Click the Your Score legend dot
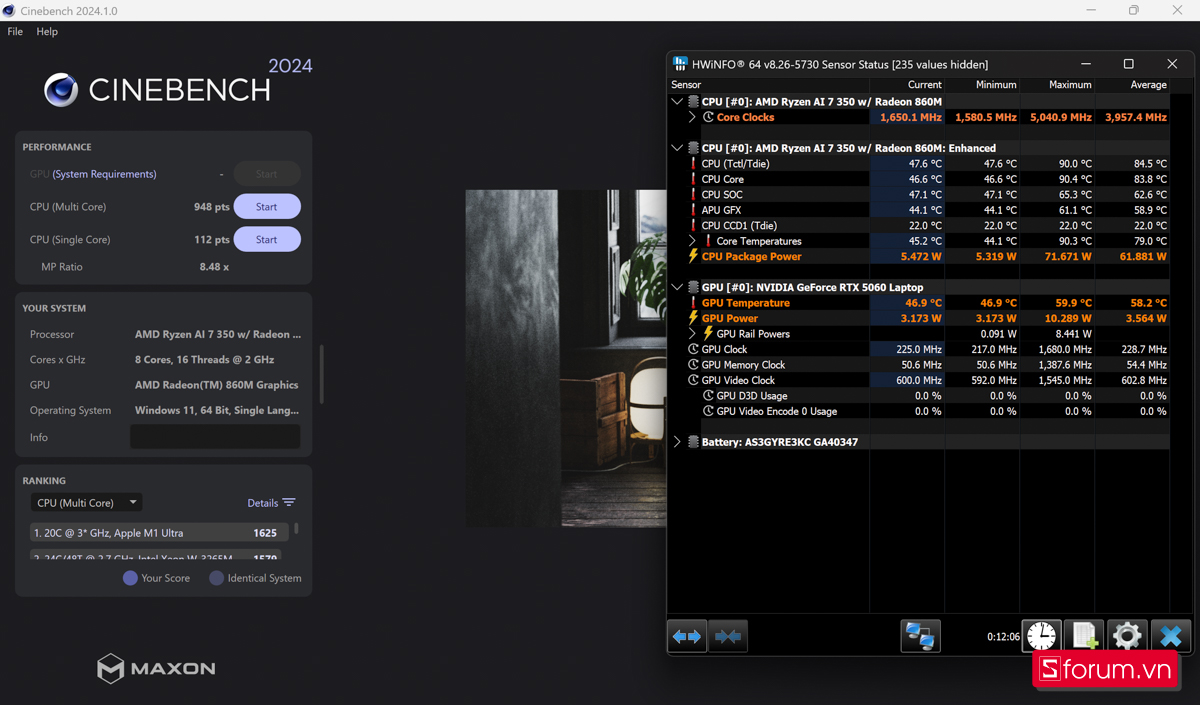1200x705 pixels. tap(130, 578)
